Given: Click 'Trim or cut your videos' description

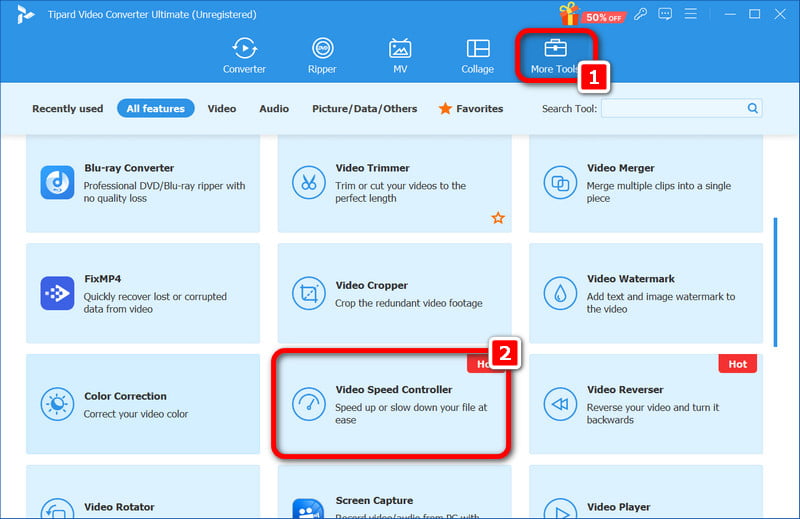Looking at the screenshot, I should click(x=401, y=192).
